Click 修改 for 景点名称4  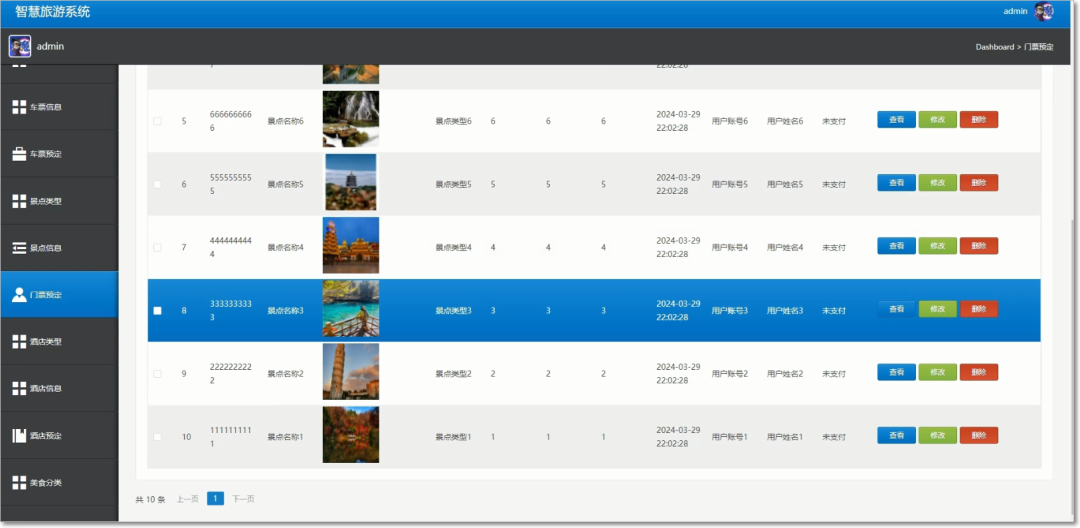click(x=937, y=246)
